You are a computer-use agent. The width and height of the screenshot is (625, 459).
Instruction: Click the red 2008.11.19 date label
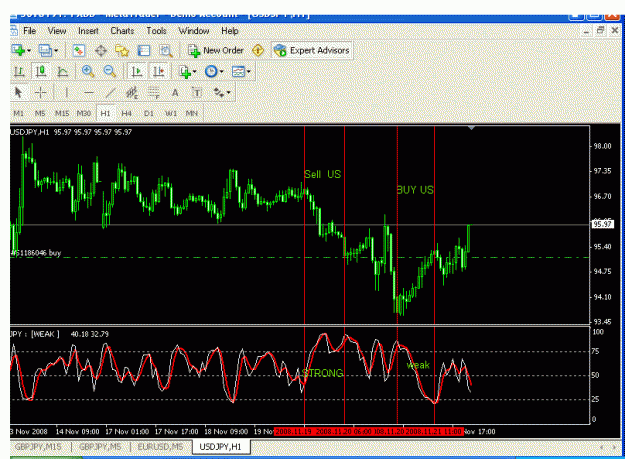pyautogui.click(x=293, y=432)
